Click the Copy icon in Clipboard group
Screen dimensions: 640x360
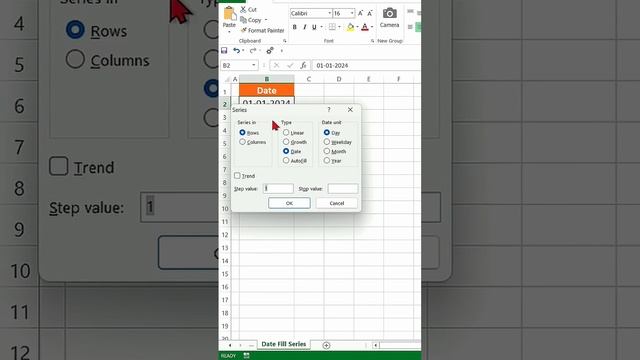coord(243,20)
